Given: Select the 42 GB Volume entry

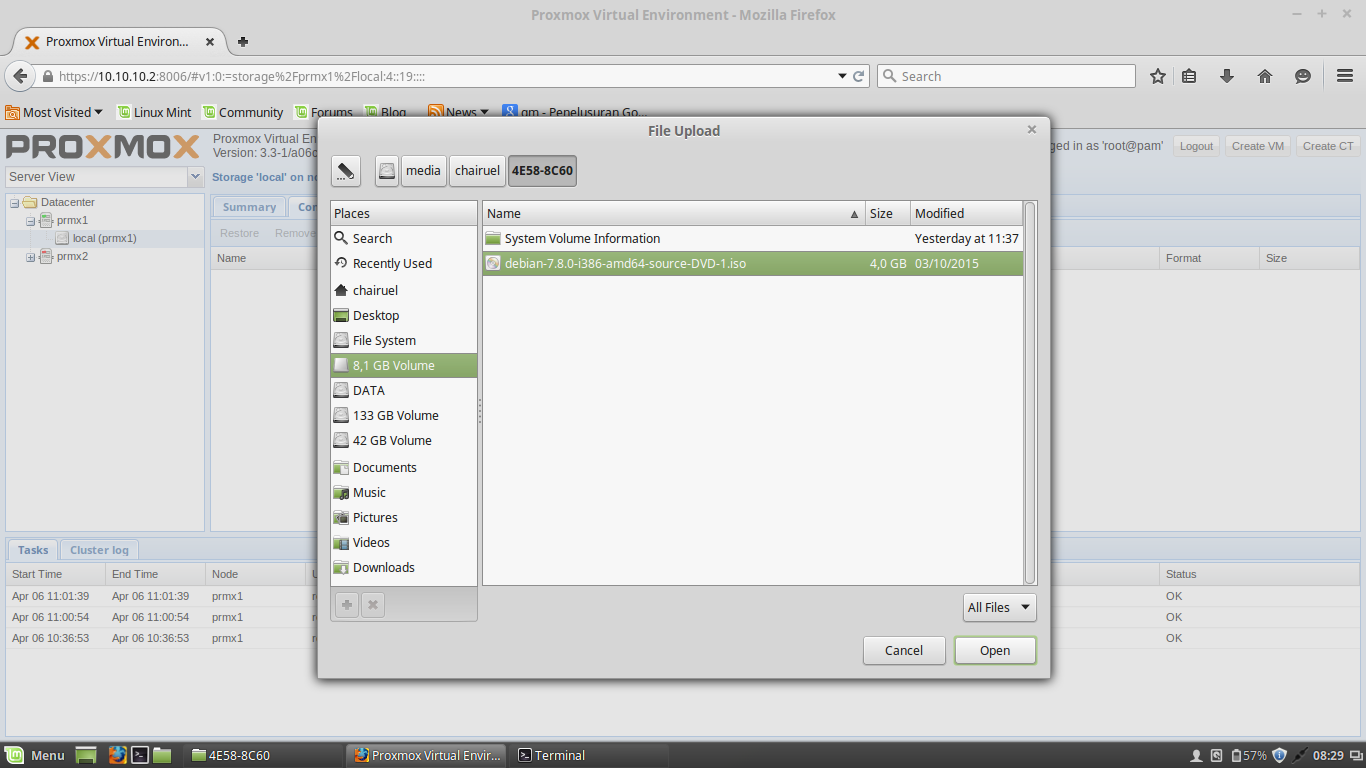Looking at the screenshot, I should tap(404, 440).
